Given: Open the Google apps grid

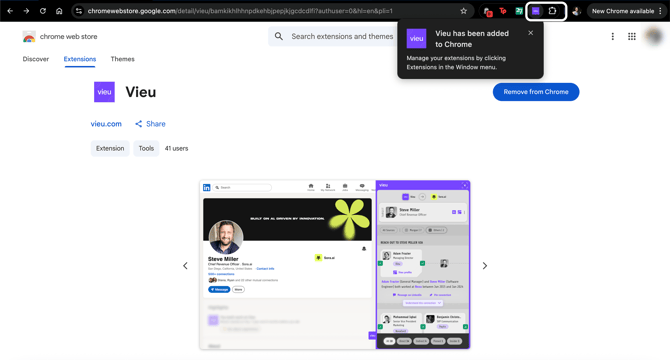Looking at the screenshot, I should tap(632, 37).
